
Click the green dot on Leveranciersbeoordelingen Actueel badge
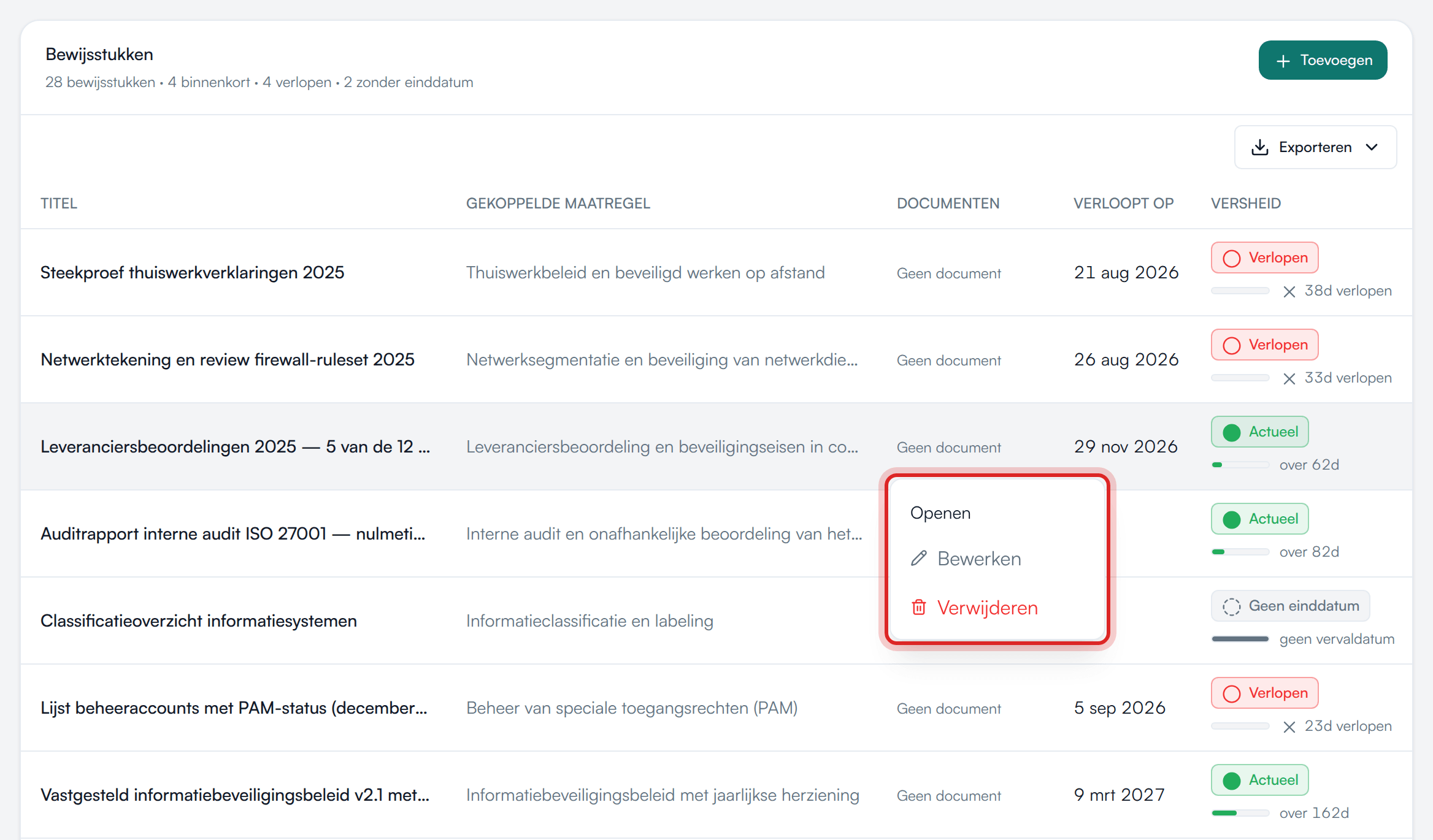(1231, 432)
